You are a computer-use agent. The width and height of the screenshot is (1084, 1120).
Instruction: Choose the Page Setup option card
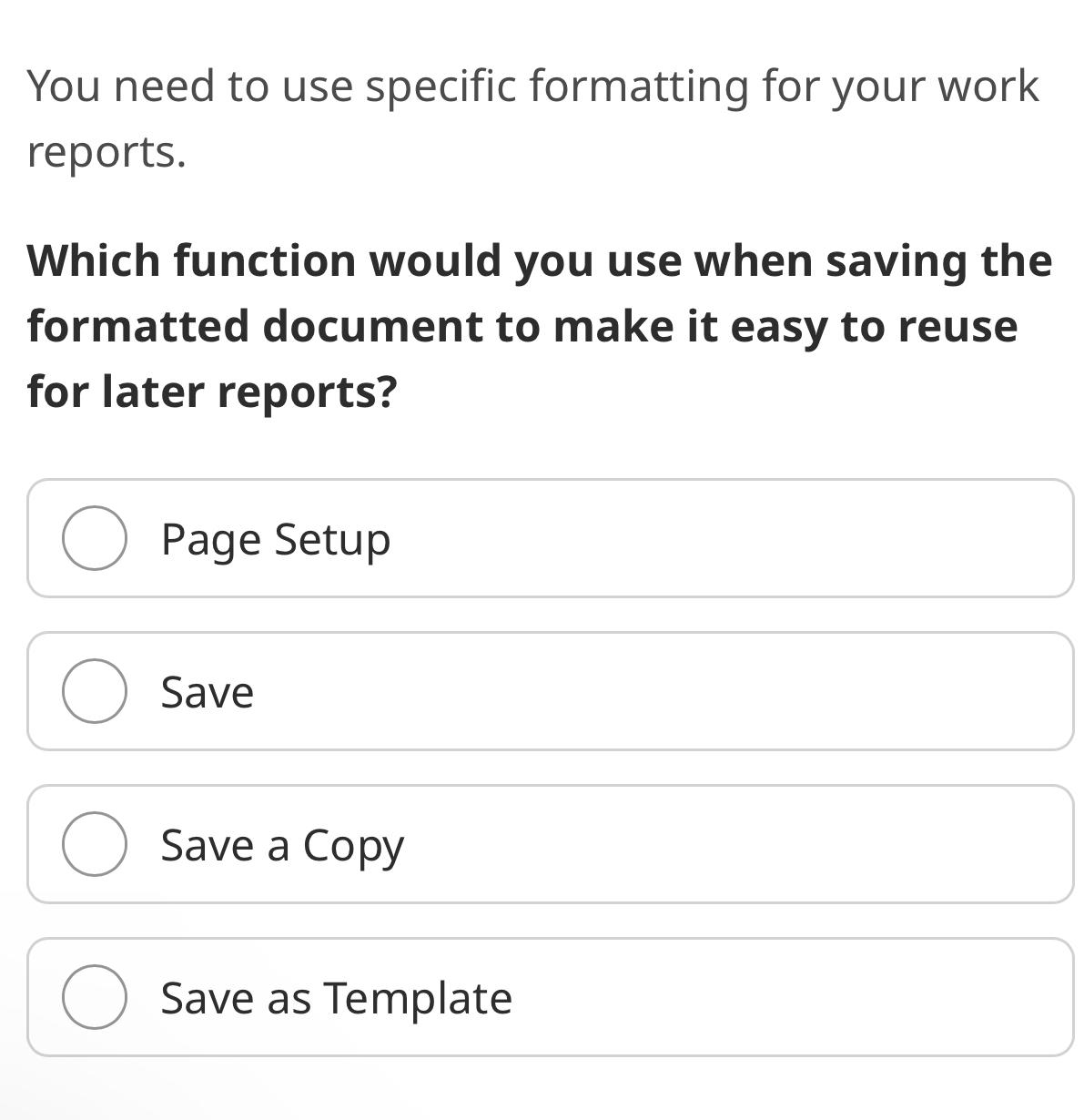(551, 538)
